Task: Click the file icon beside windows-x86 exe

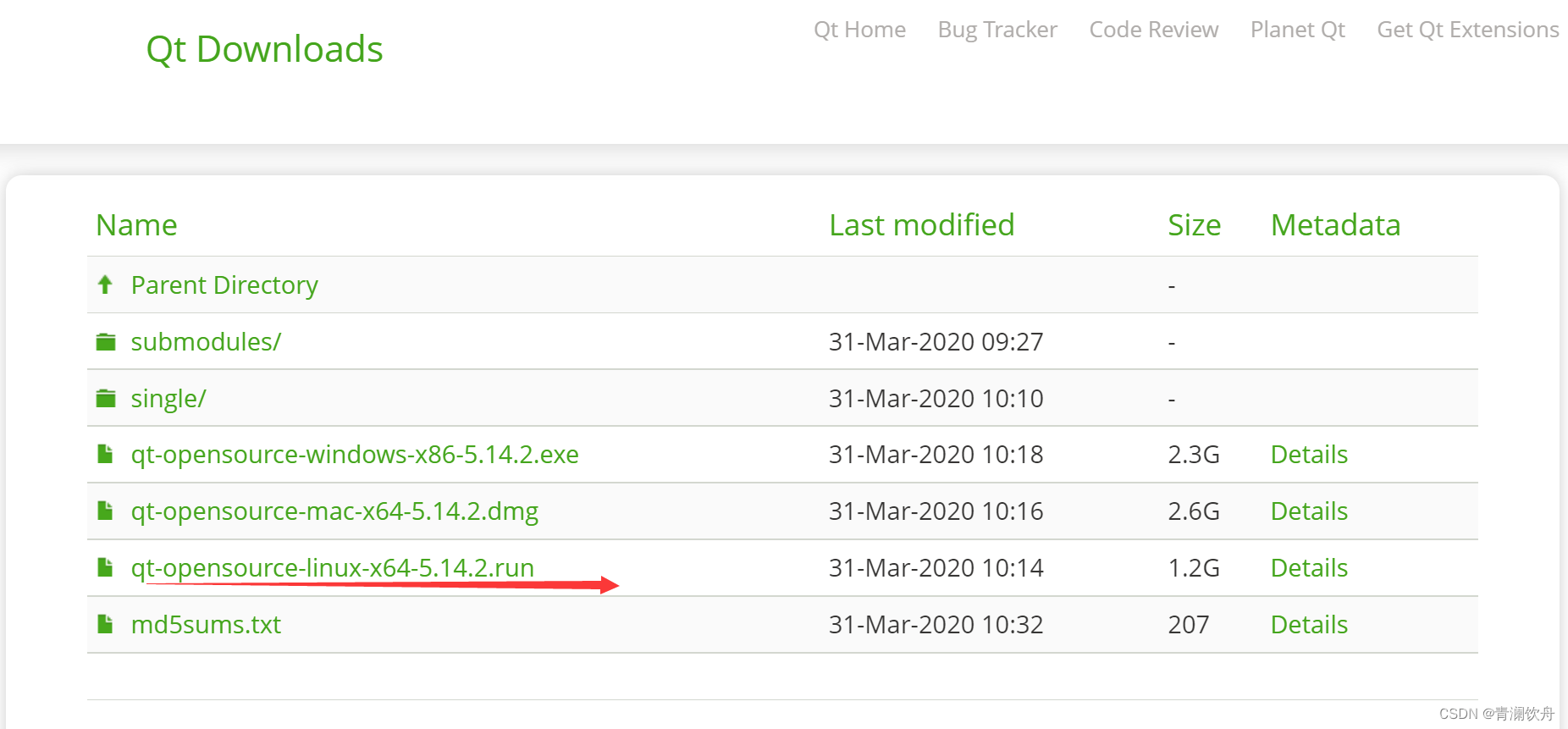Action: pyautogui.click(x=105, y=454)
